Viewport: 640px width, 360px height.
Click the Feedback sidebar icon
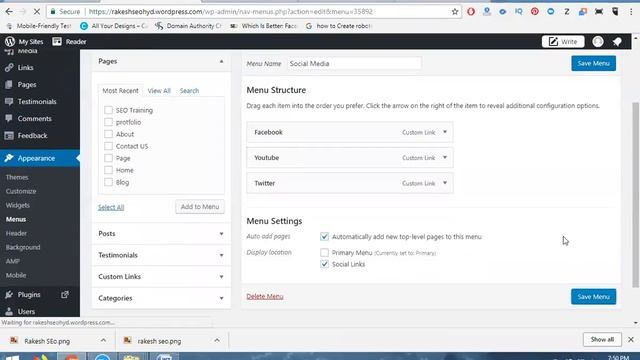tap(9, 136)
